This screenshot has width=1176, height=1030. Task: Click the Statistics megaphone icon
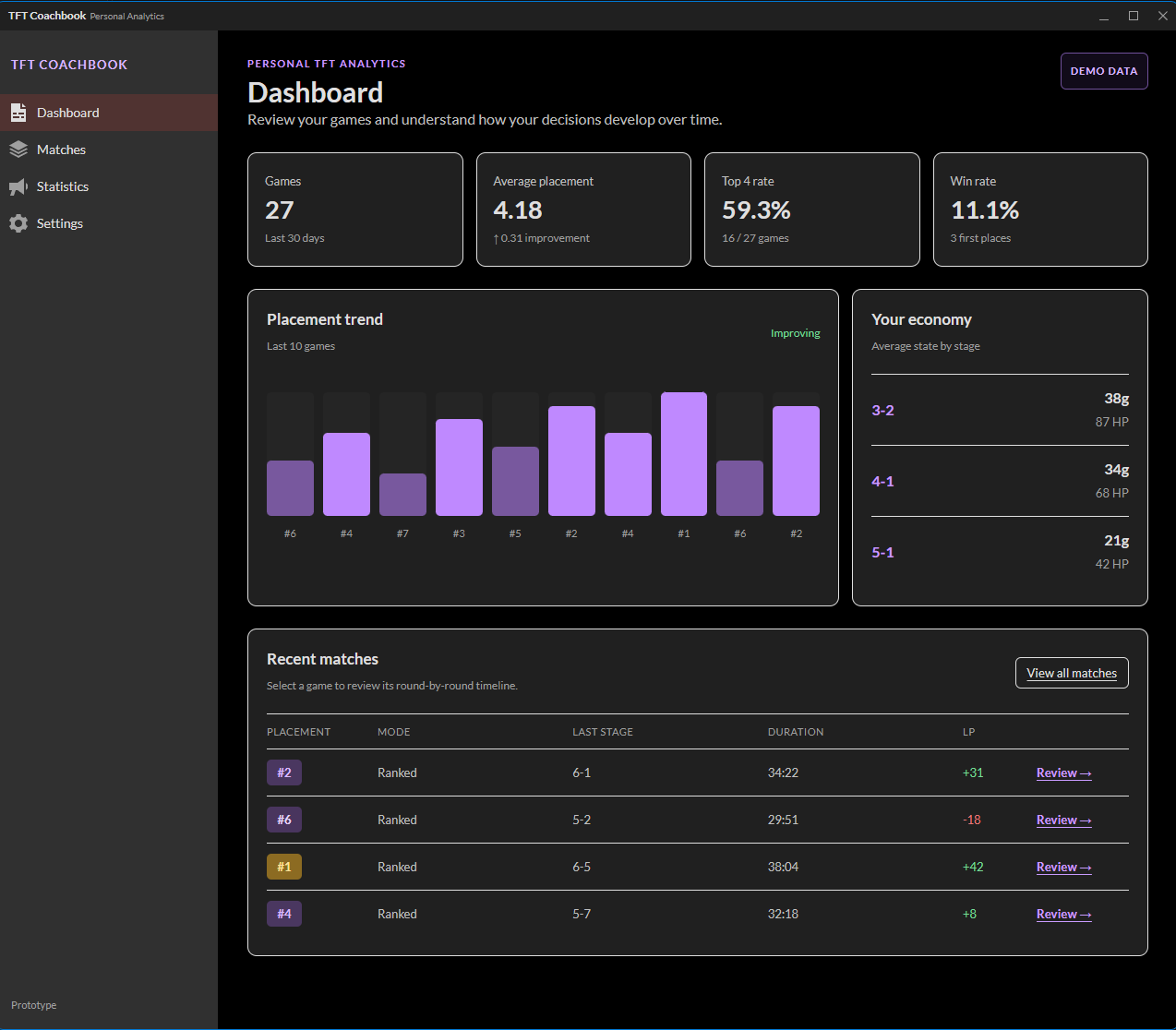click(18, 186)
